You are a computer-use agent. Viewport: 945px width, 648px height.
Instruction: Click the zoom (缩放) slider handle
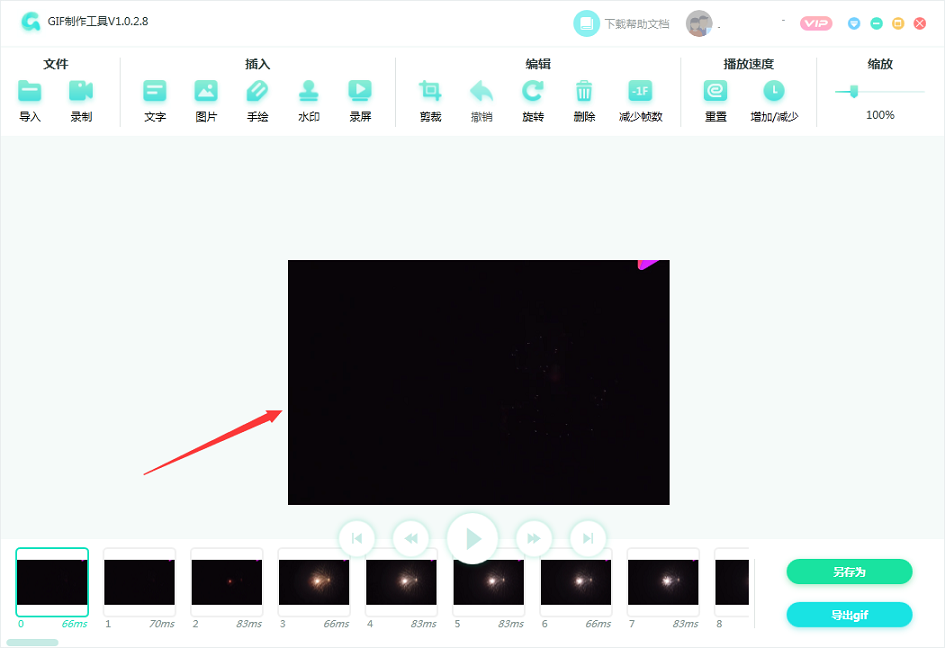pos(853,92)
